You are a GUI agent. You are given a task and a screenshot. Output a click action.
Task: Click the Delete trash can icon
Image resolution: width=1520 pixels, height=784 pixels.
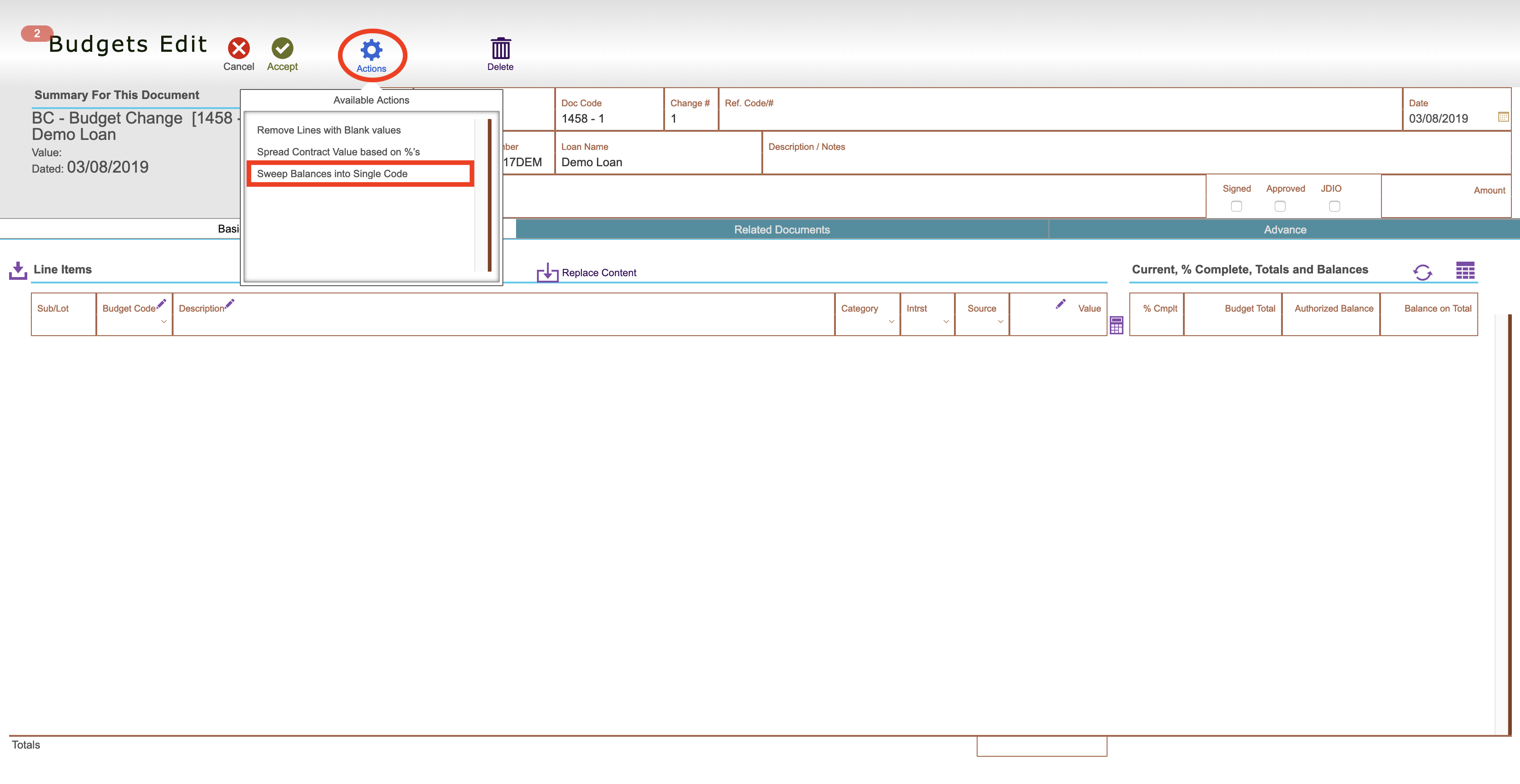point(500,48)
